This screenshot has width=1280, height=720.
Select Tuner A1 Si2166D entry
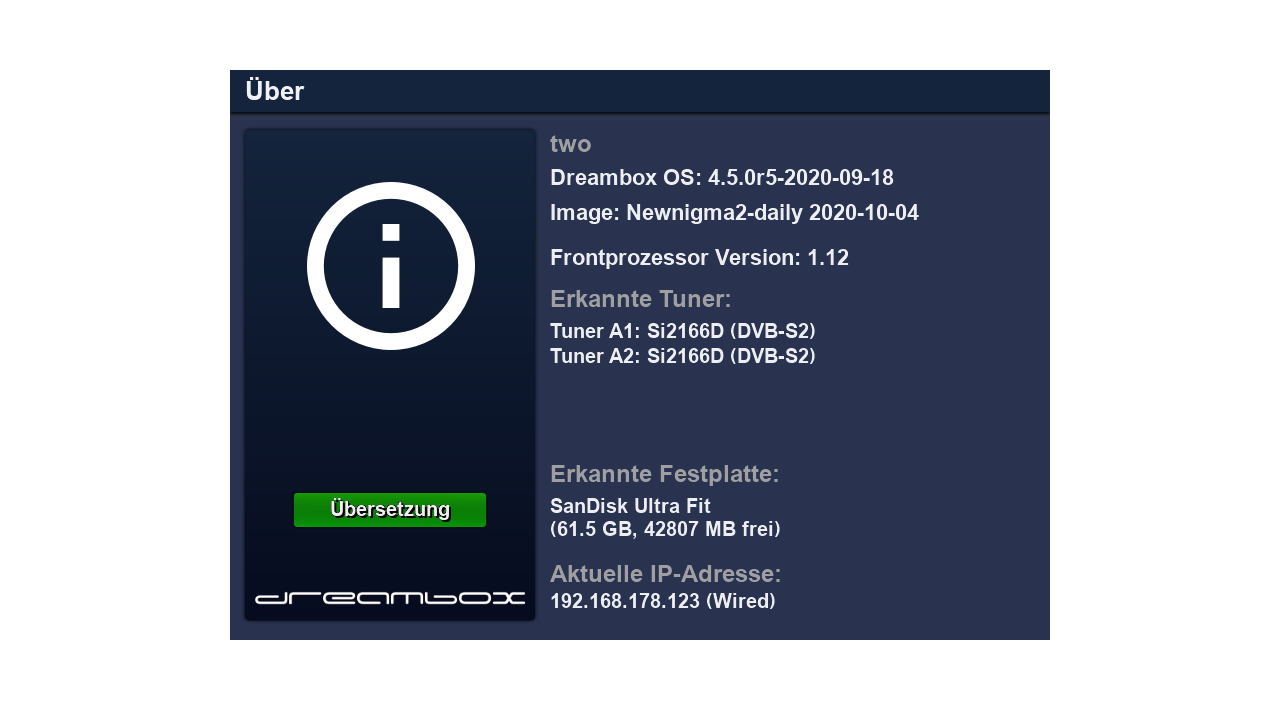[x=682, y=331]
